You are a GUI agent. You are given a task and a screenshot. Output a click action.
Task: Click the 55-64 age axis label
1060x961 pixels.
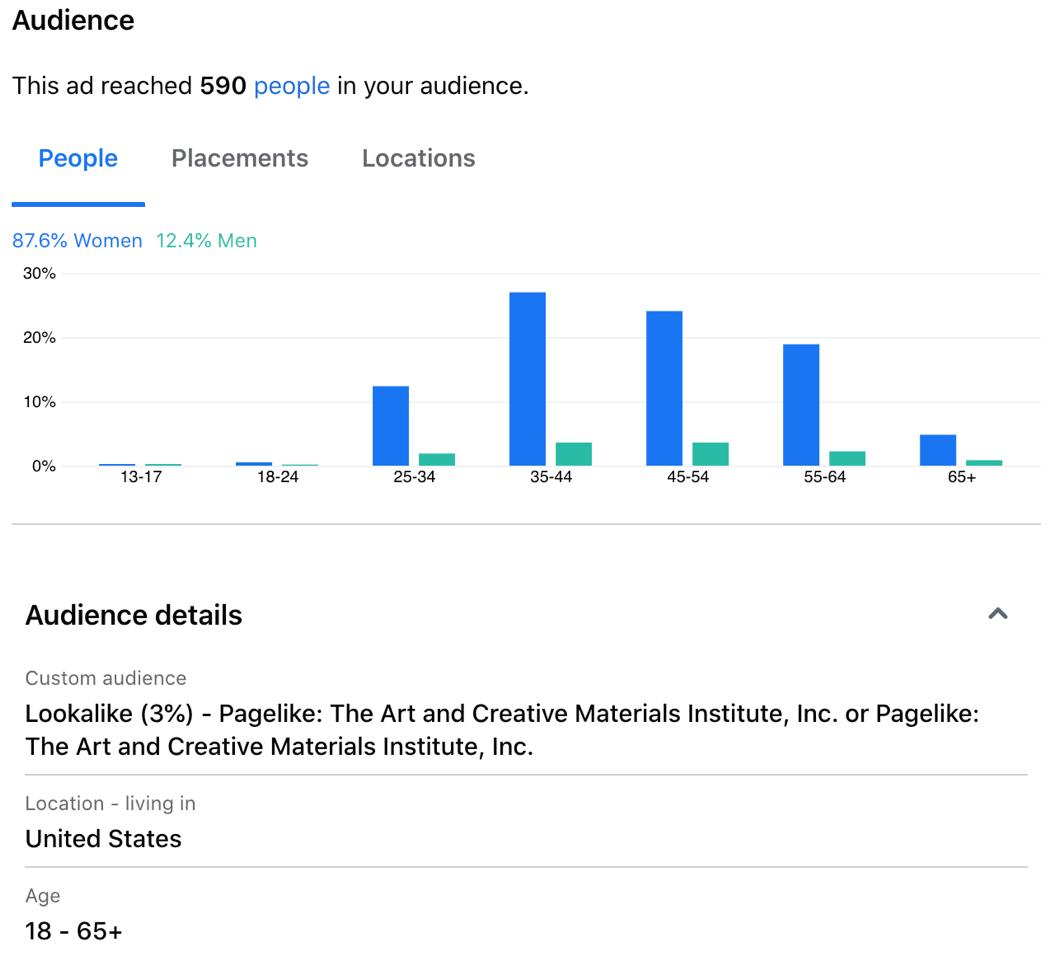coord(825,477)
